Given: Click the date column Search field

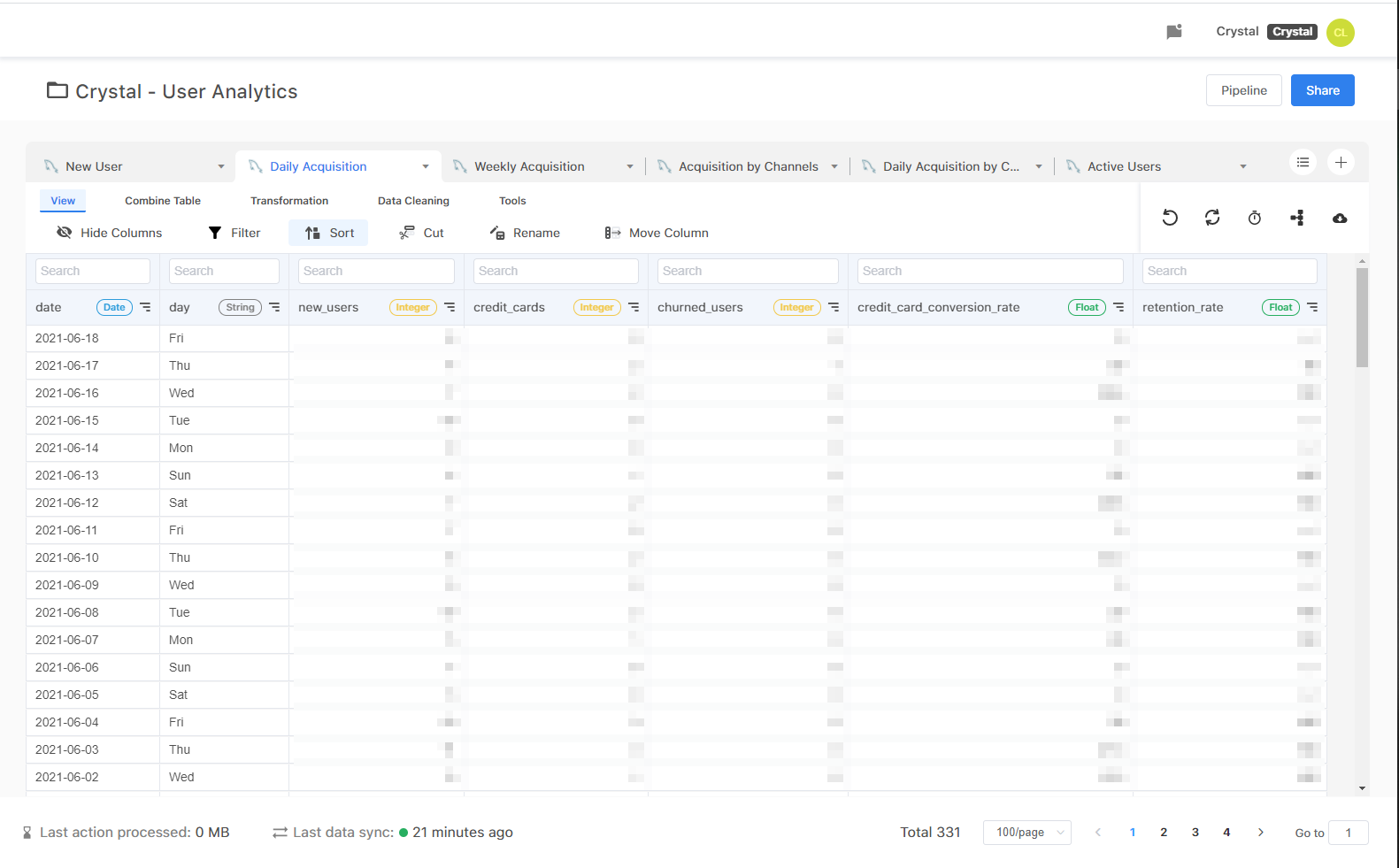Looking at the screenshot, I should pyautogui.click(x=93, y=271).
